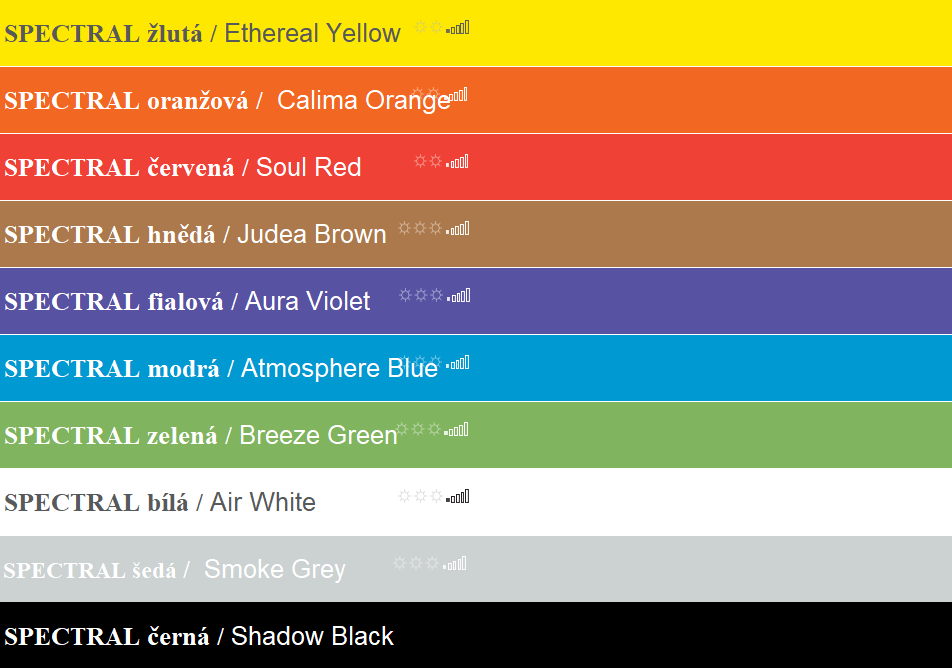
Task: Open the SPECTRAL oranžová / Calima Orange entry
Action: tap(227, 101)
